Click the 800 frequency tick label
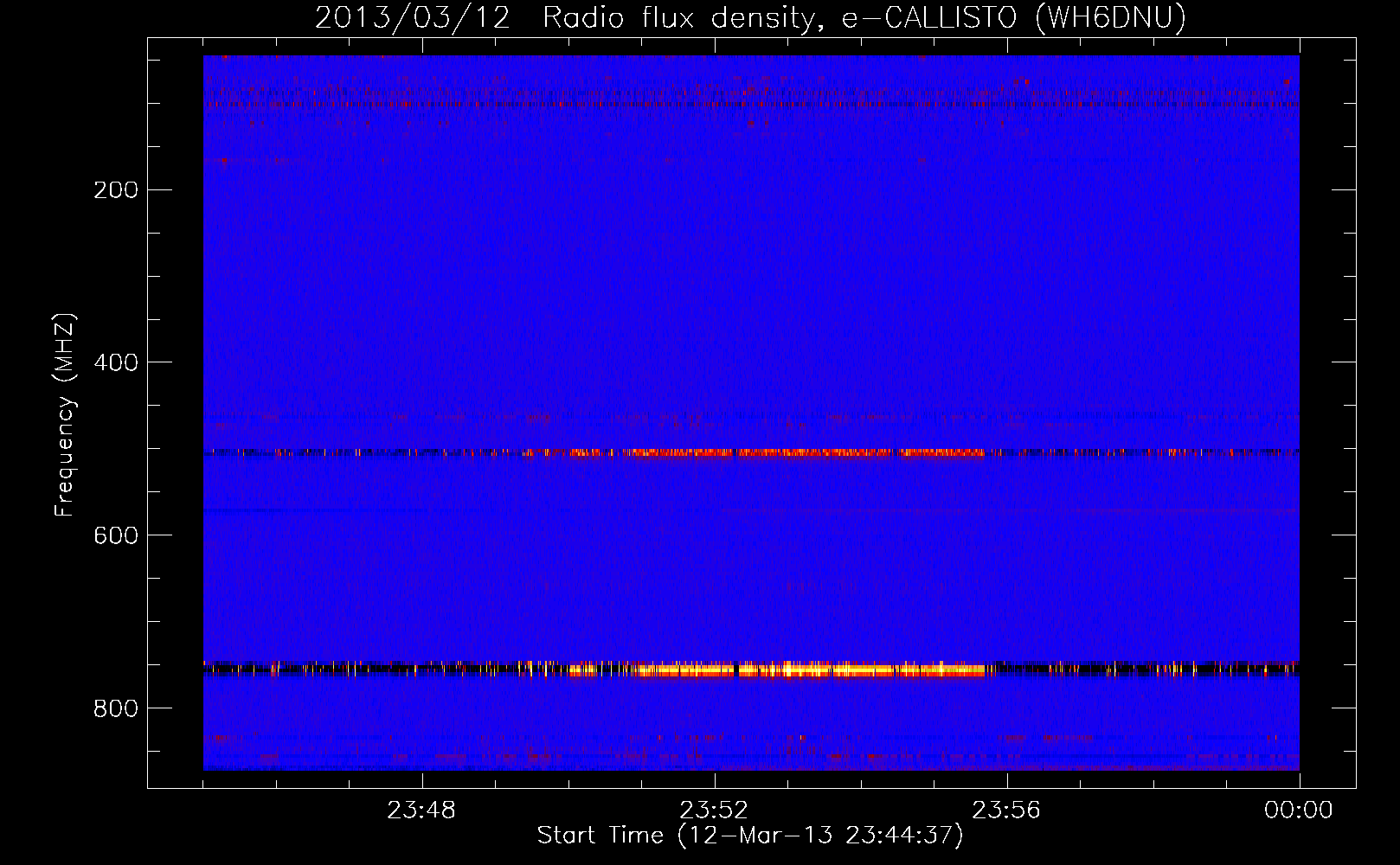This screenshot has height=865, width=1400. pyautogui.click(x=116, y=709)
